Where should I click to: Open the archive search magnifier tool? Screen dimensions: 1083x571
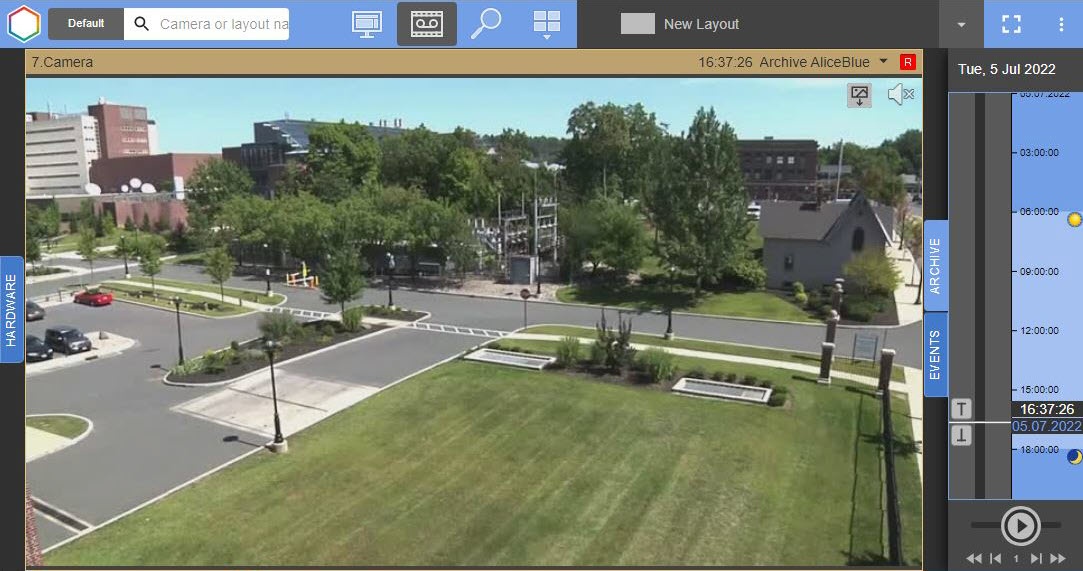(x=486, y=24)
